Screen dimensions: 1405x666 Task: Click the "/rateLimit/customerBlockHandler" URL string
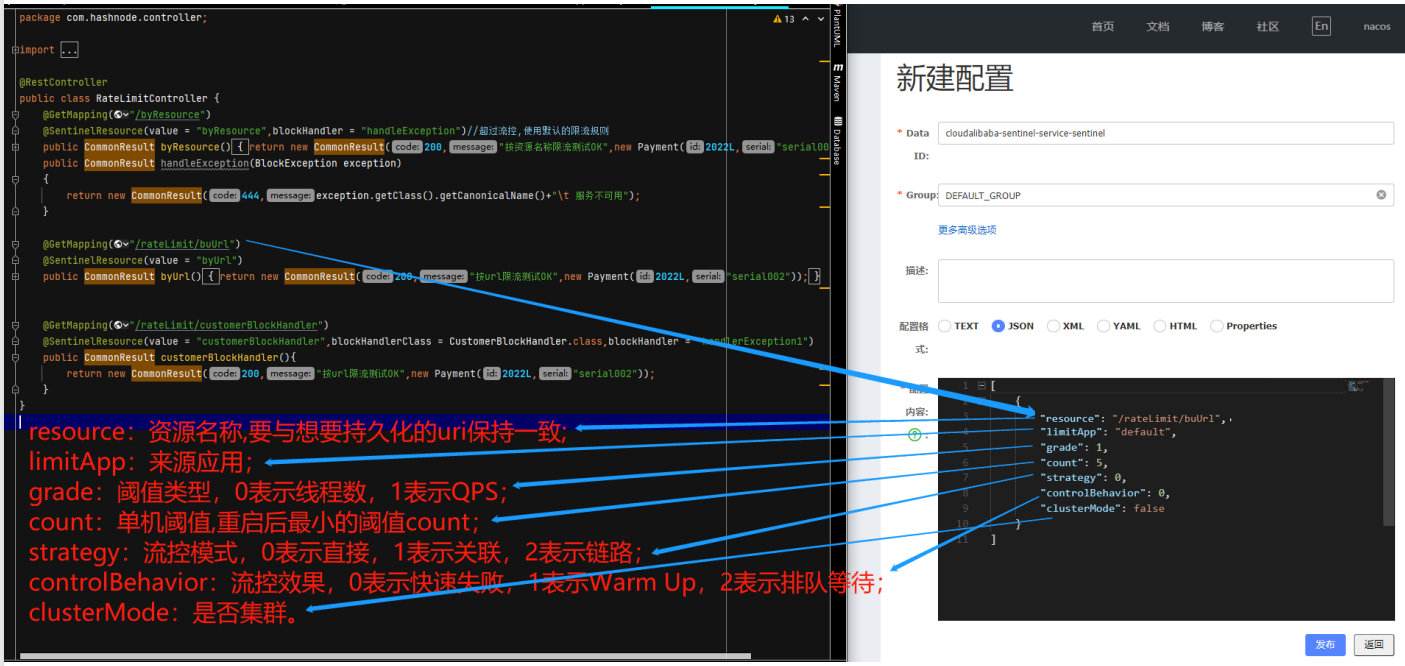point(228,325)
